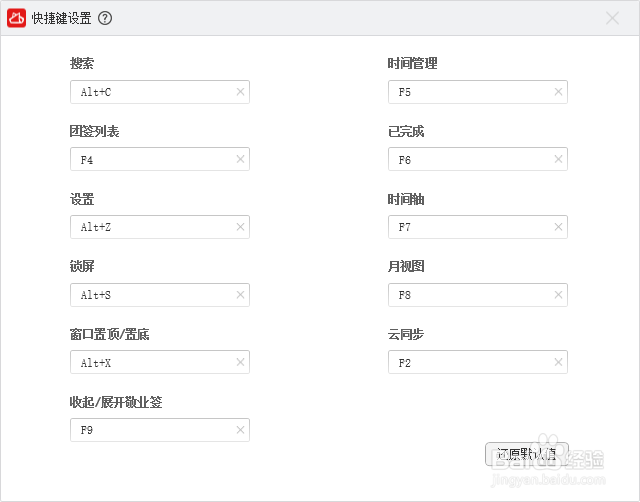The image size is (640, 502).
Task: Clear the 已完成 shortcut F6
Action: (x=558, y=160)
